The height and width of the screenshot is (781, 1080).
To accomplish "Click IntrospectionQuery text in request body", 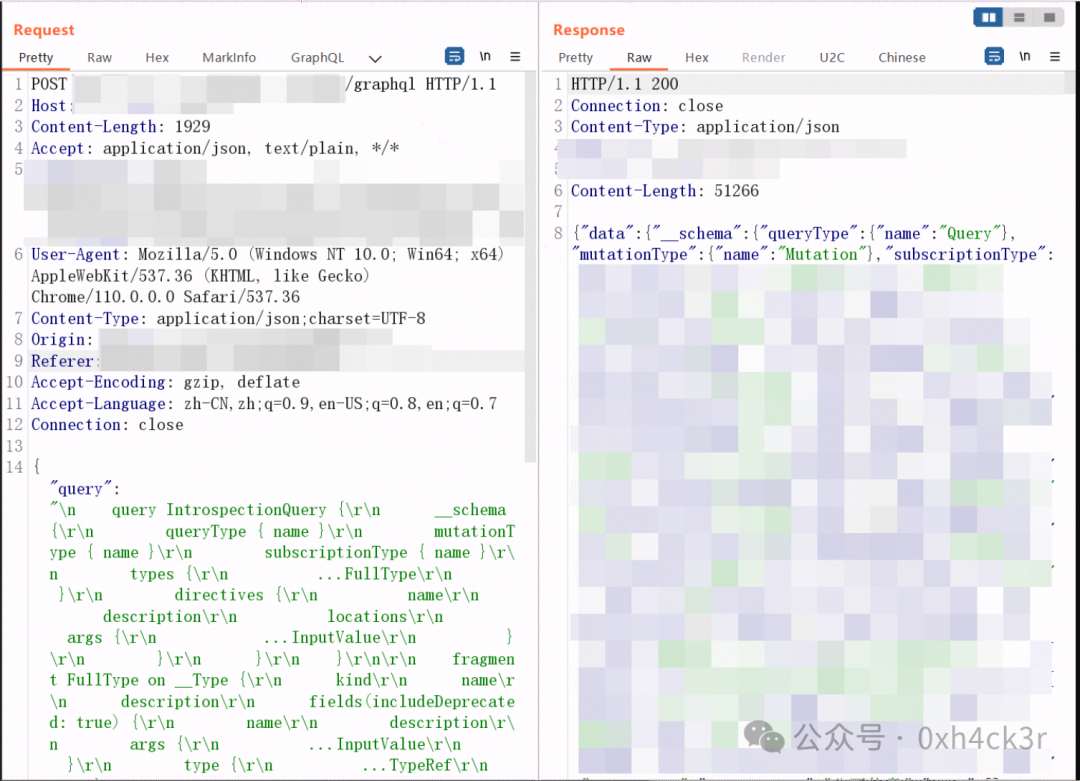I will [246, 510].
